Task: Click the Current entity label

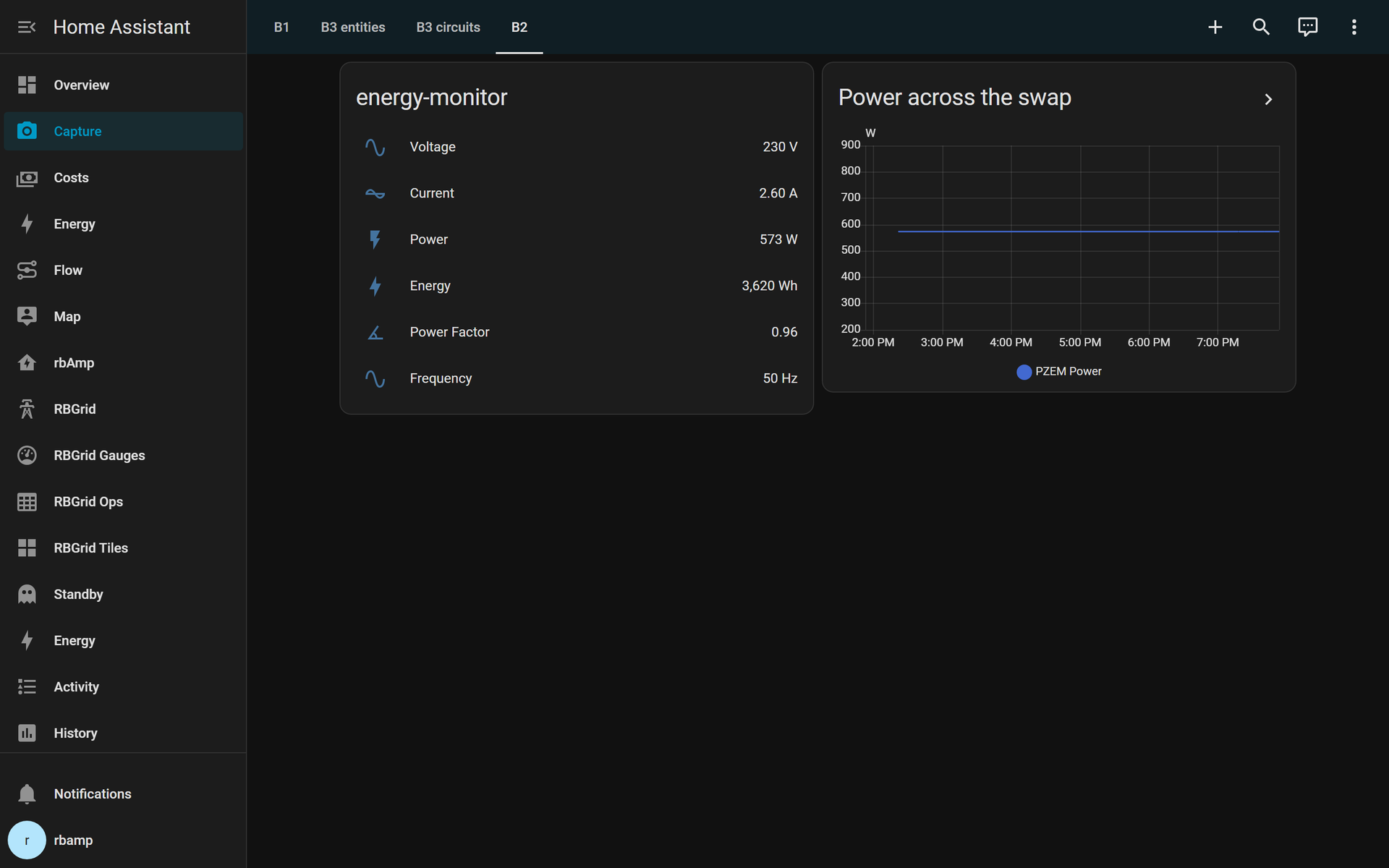Action: 432,193
